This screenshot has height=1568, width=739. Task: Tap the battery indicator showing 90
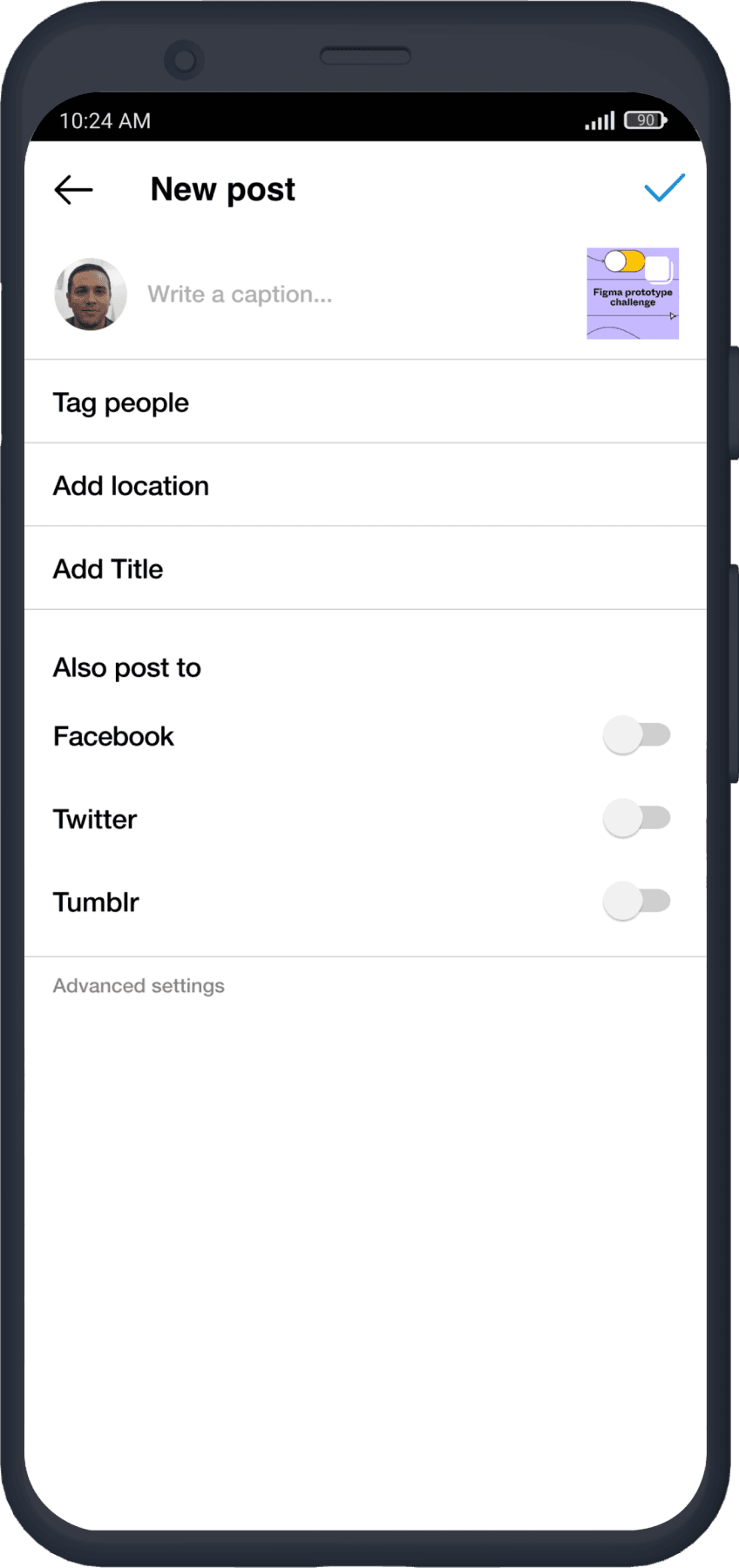(646, 120)
